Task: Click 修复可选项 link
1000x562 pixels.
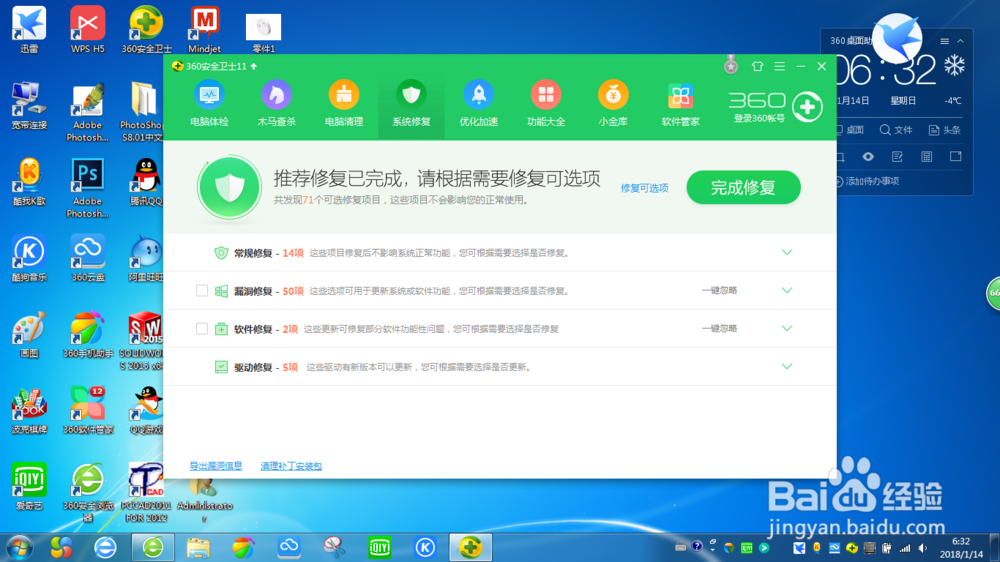Action: tap(644, 188)
